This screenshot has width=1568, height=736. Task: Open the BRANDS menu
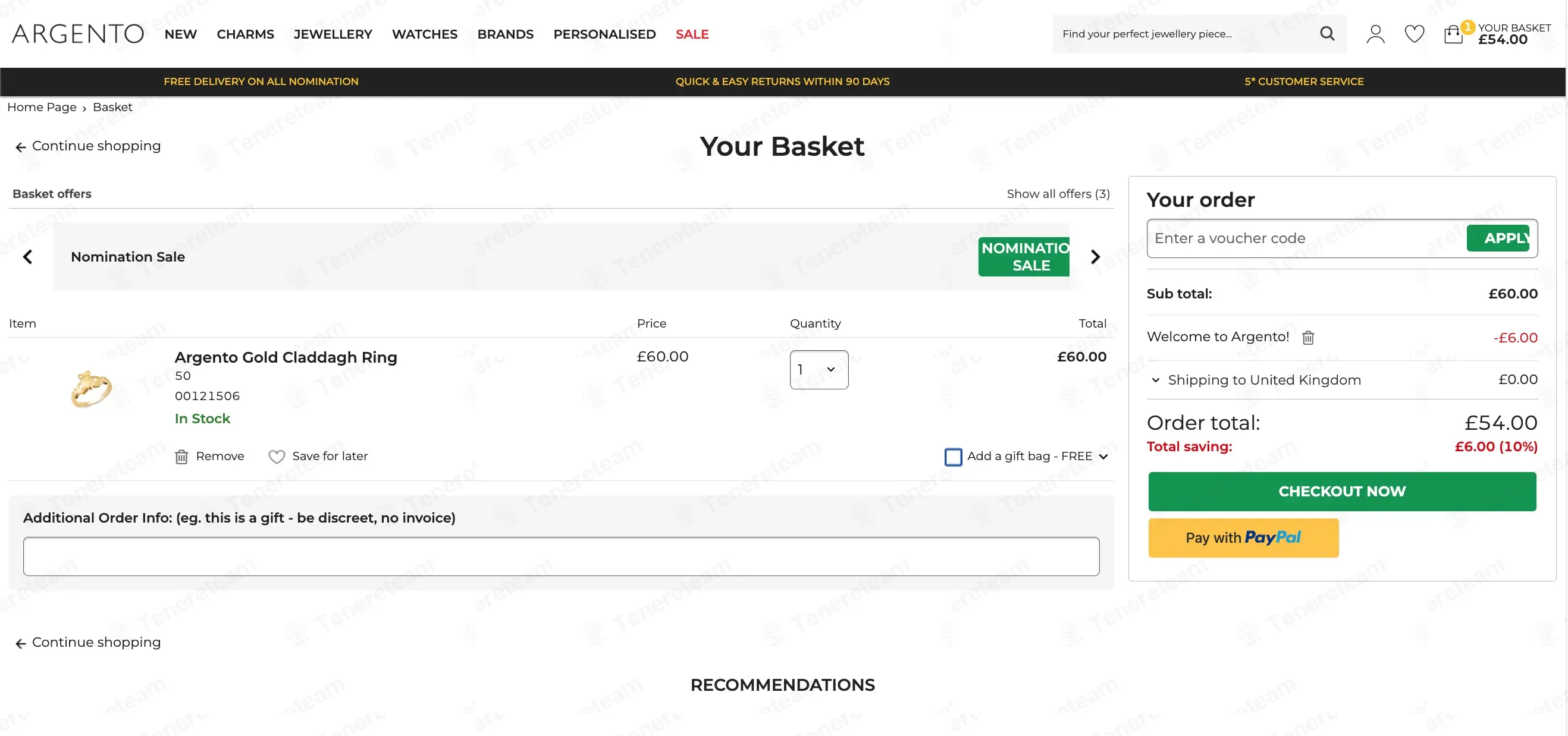tap(505, 34)
